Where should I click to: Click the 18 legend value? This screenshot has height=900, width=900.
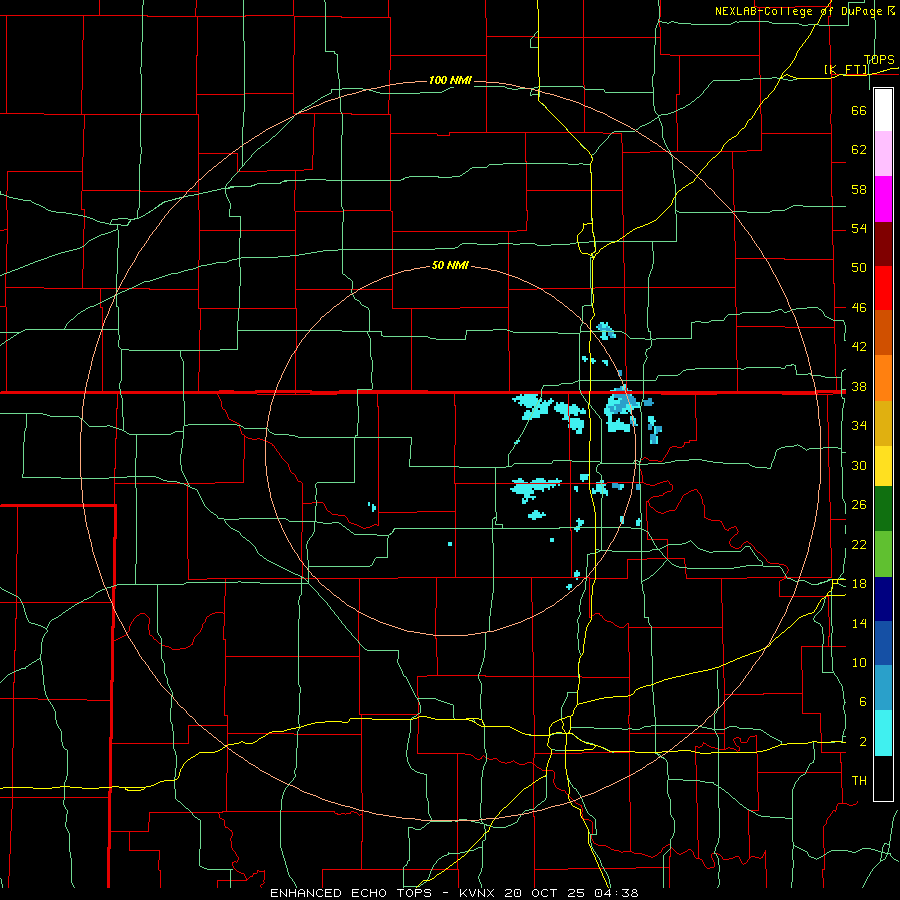[x=859, y=584]
